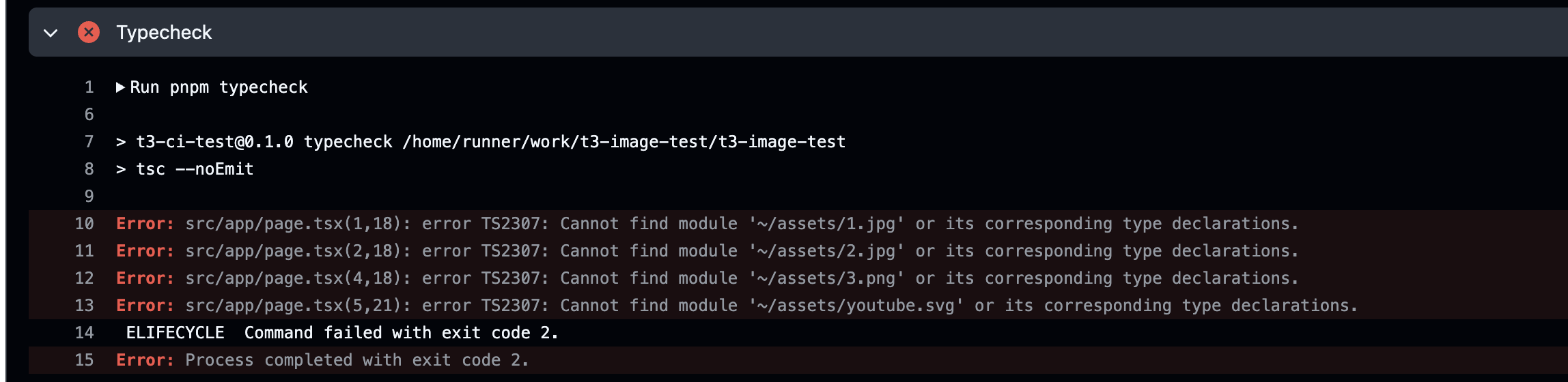Screen dimensions: 1568x382
Task: Select log line number 1
Action: tap(89, 87)
